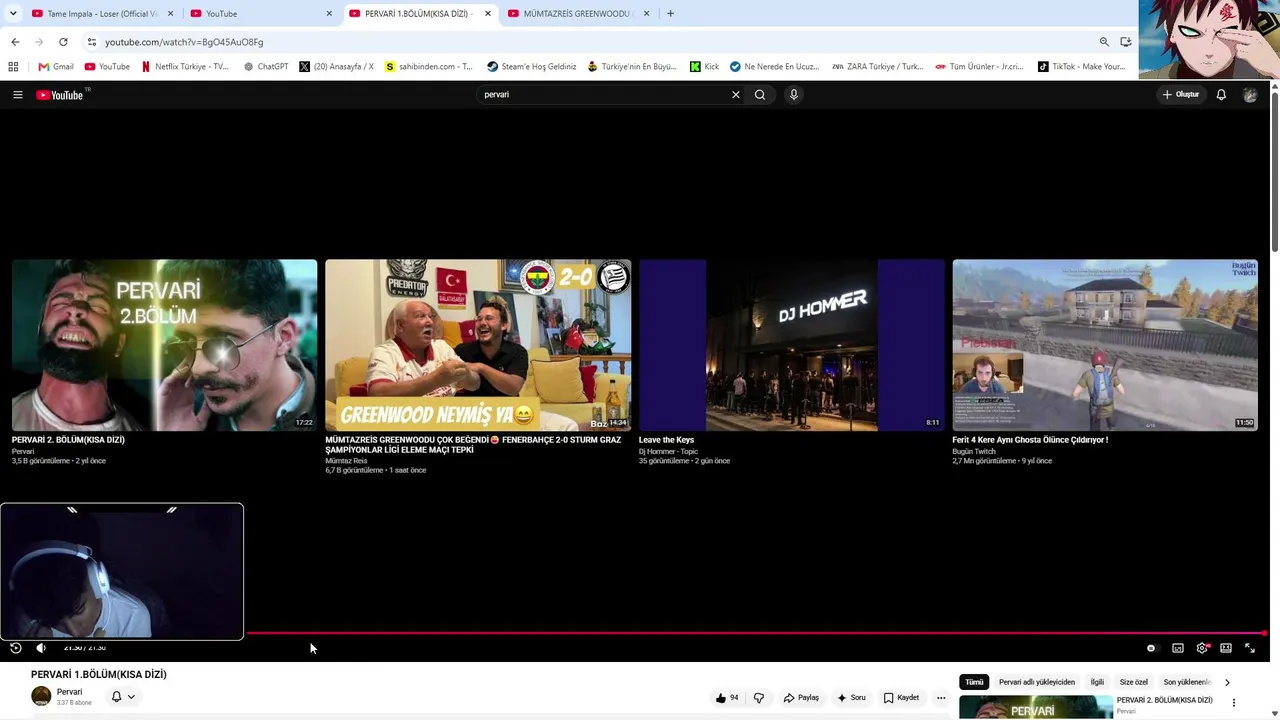Open a new browser tab with plus
Screen dimensions: 1280x720
tap(670, 14)
